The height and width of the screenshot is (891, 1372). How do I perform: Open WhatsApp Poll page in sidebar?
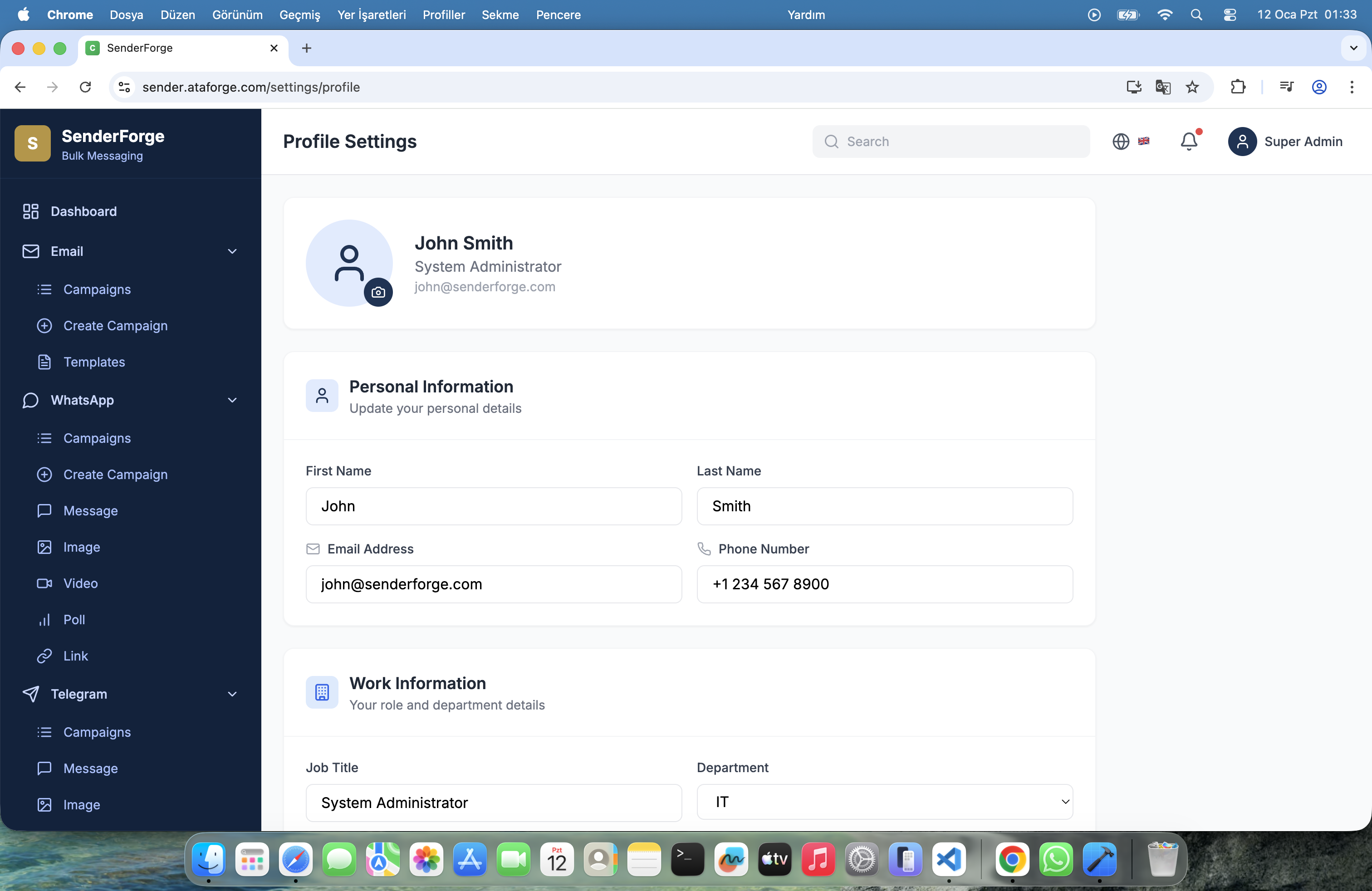pyautogui.click(x=74, y=620)
